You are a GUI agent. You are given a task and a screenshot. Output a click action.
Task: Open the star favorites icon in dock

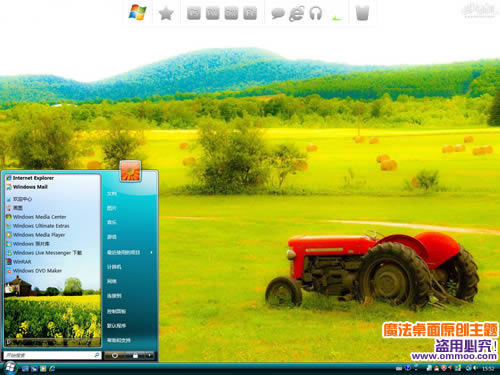(x=166, y=14)
